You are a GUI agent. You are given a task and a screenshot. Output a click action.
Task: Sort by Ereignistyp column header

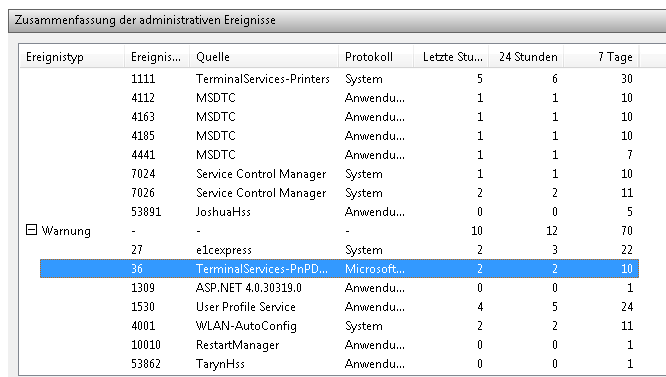coord(72,57)
